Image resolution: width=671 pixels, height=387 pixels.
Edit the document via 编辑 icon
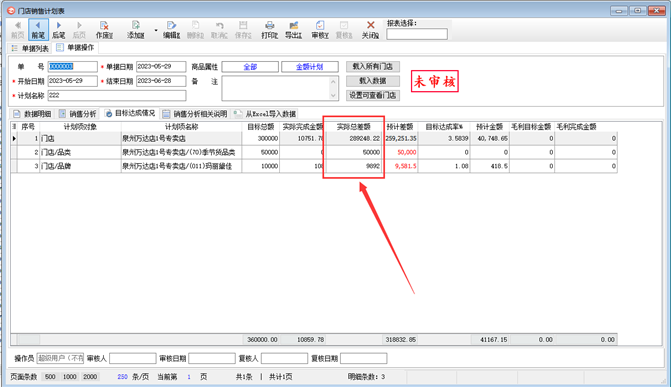pyautogui.click(x=171, y=30)
